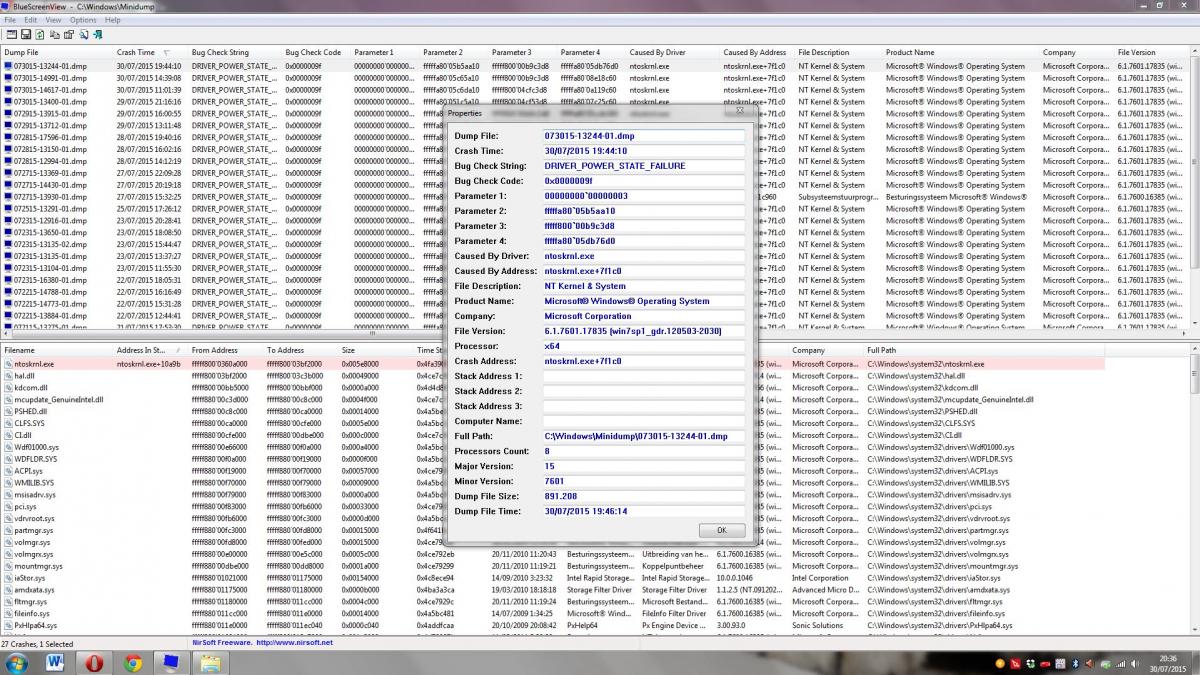
Task: Select BlueScreenView taskbar button
Action: coord(171,662)
